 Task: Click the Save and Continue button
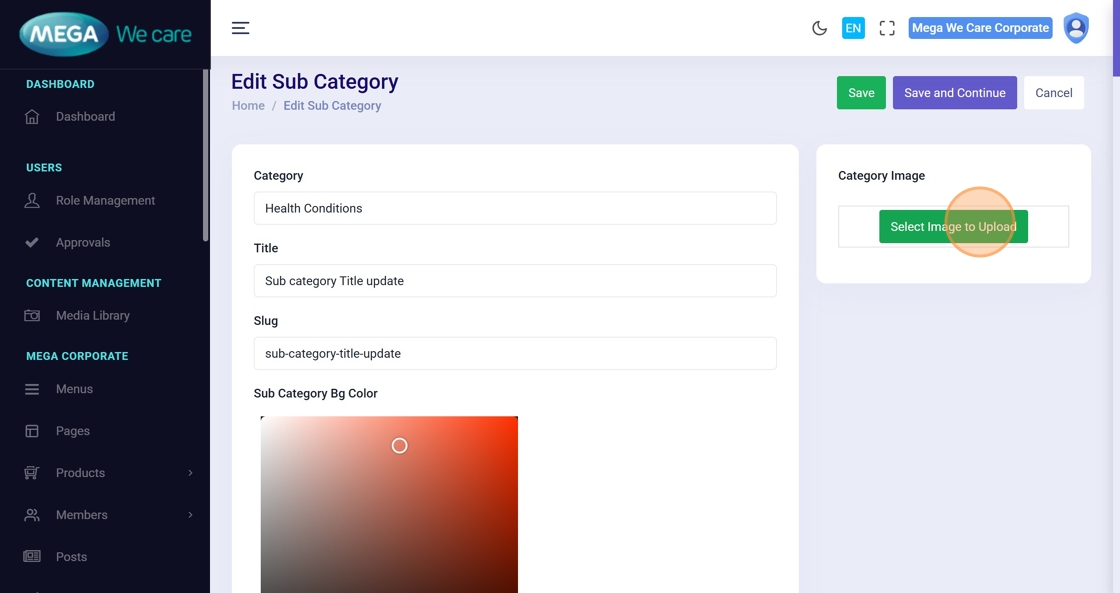click(954, 93)
